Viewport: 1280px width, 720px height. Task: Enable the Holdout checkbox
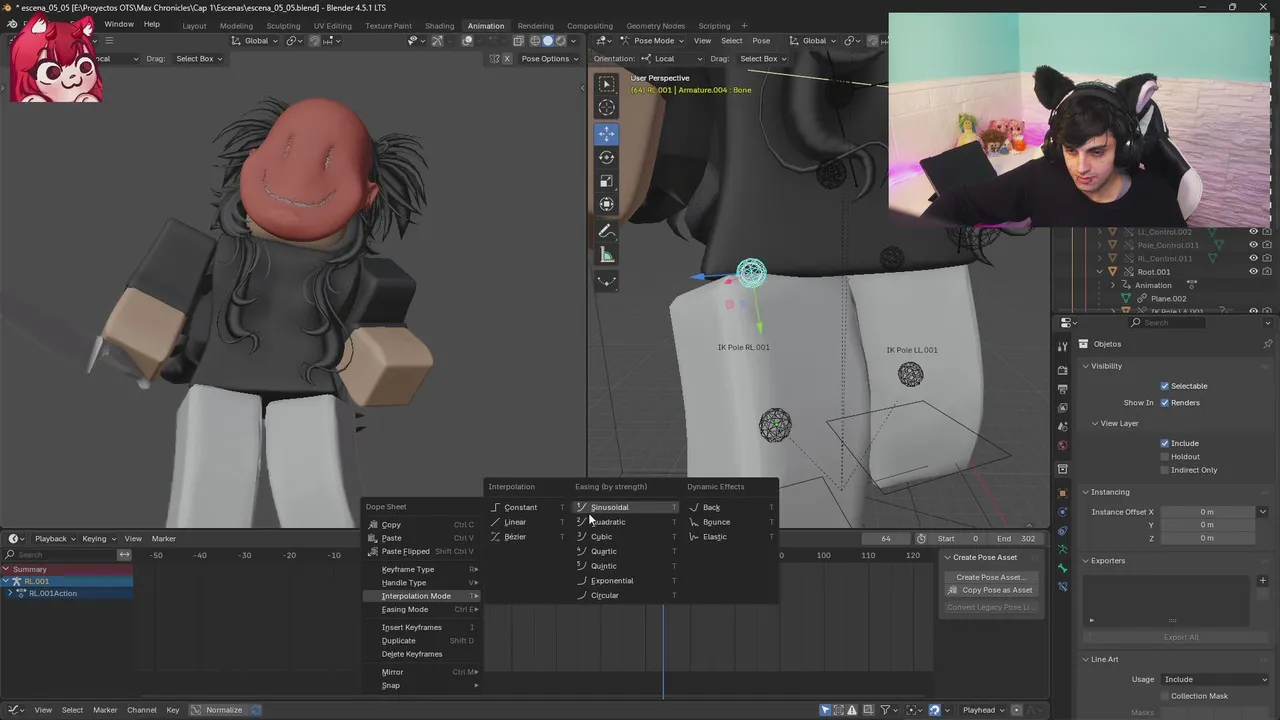1164,457
